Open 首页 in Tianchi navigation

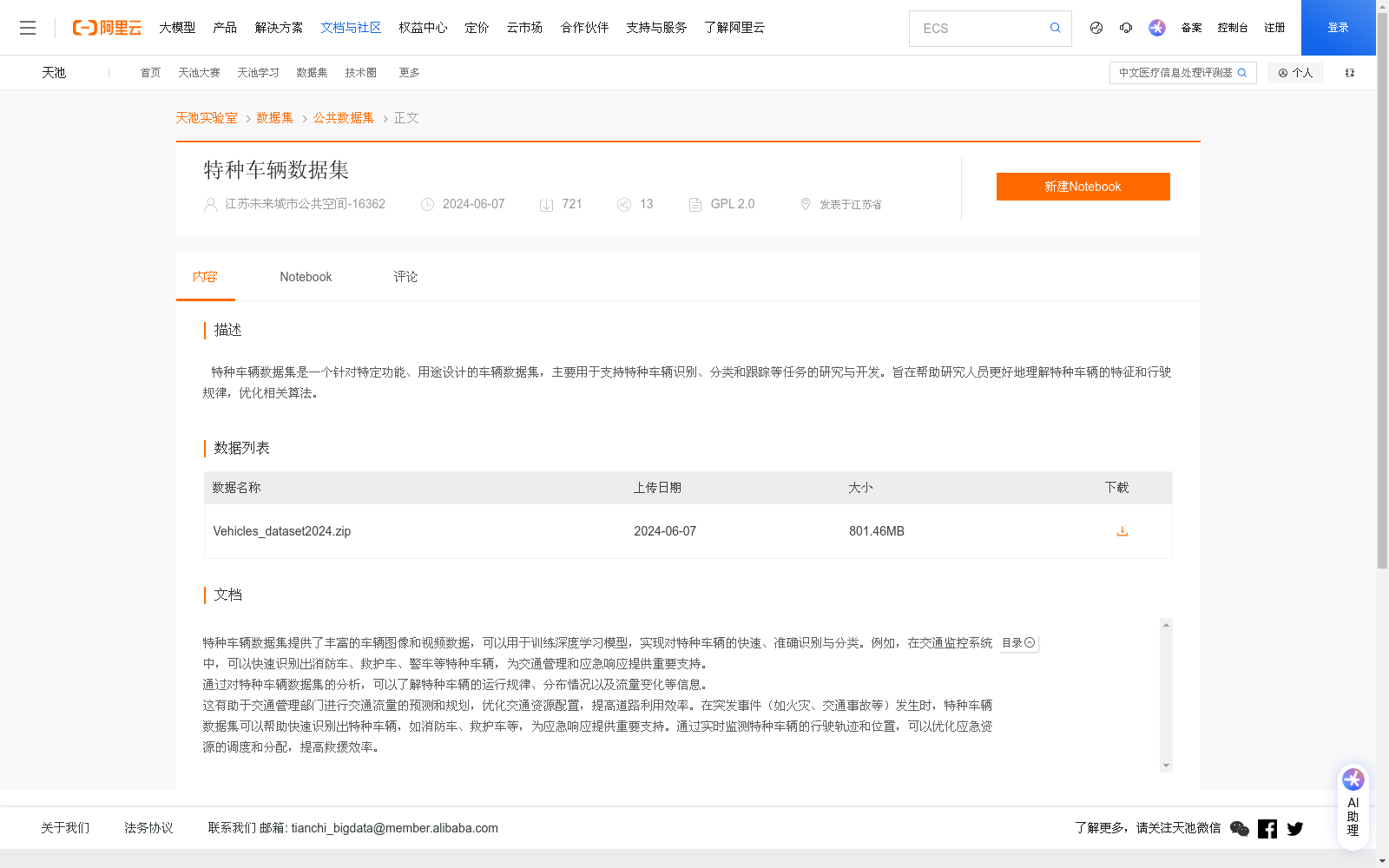click(150, 73)
